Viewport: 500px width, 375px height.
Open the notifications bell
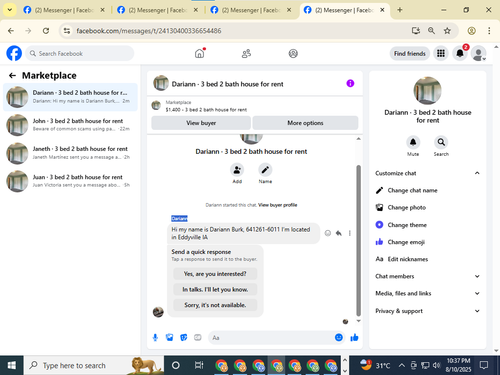point(460,53)
